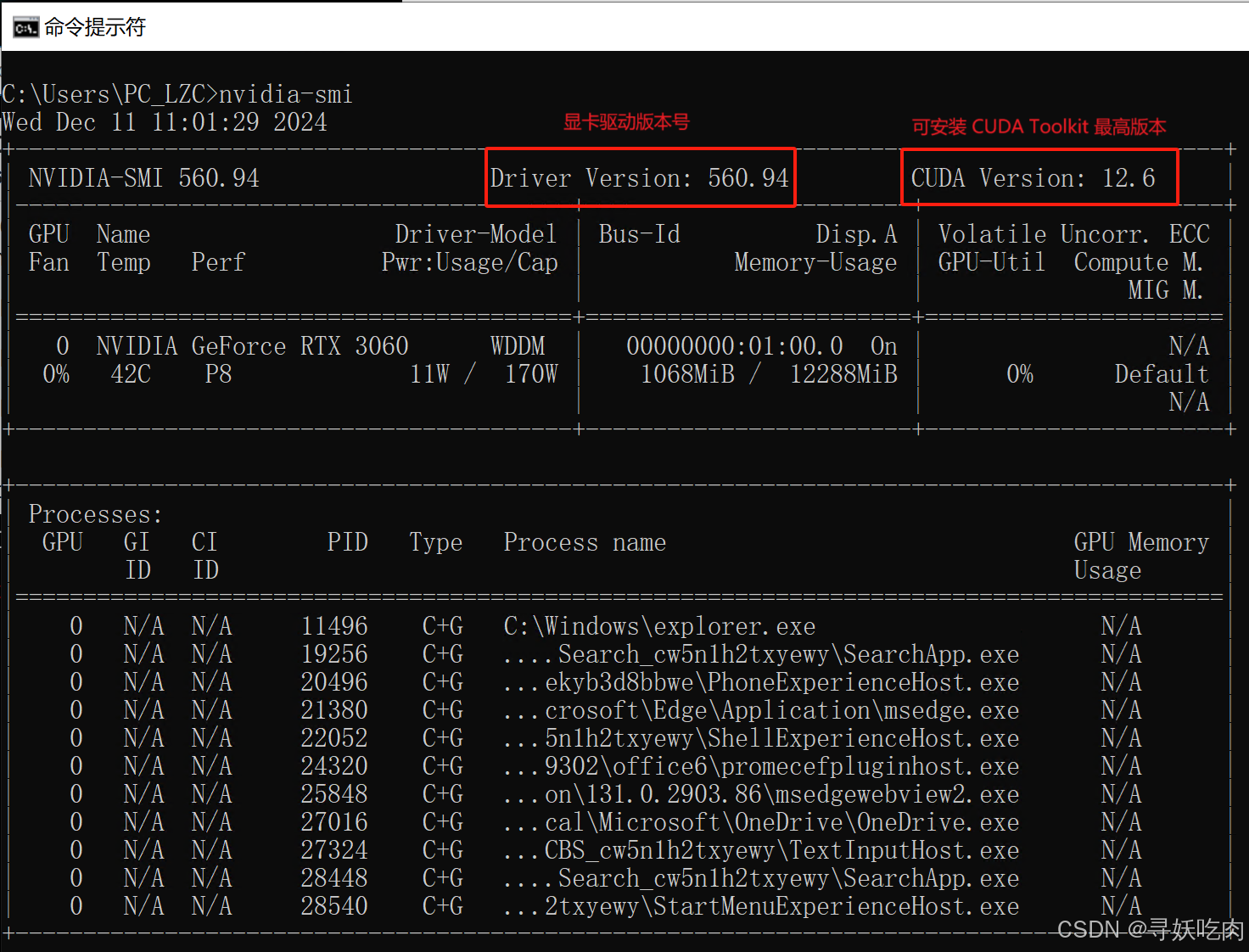1249x952 pixels.
Task: Click the StartMenuExperienceHost.exe process path
Action: [761, 906]
